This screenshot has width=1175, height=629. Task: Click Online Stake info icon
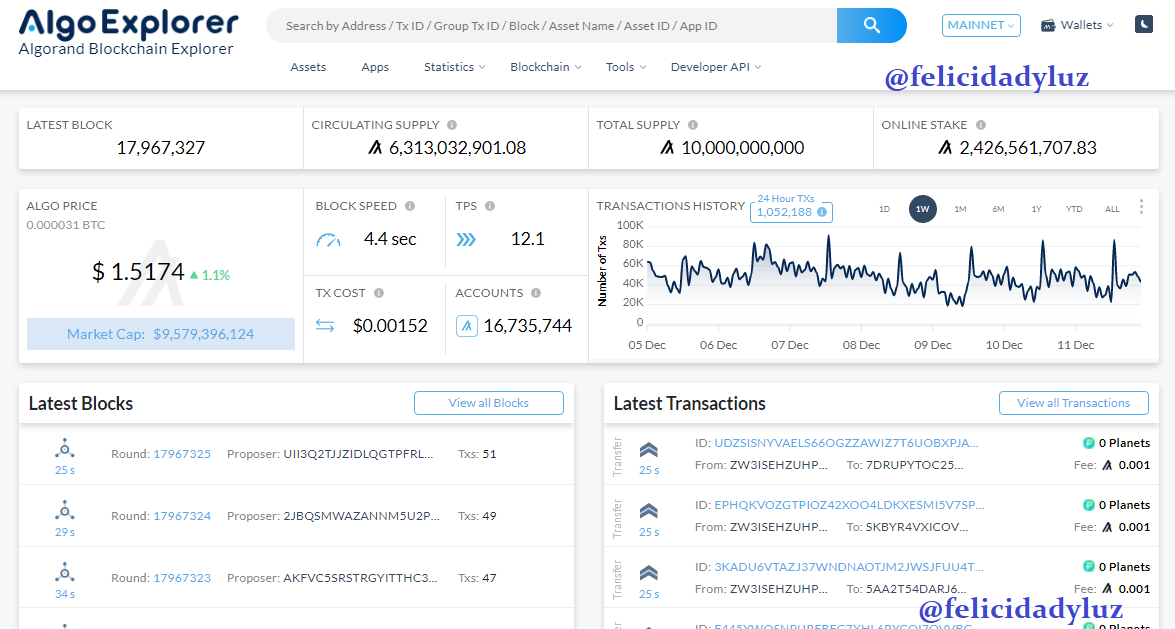[981, 125]
